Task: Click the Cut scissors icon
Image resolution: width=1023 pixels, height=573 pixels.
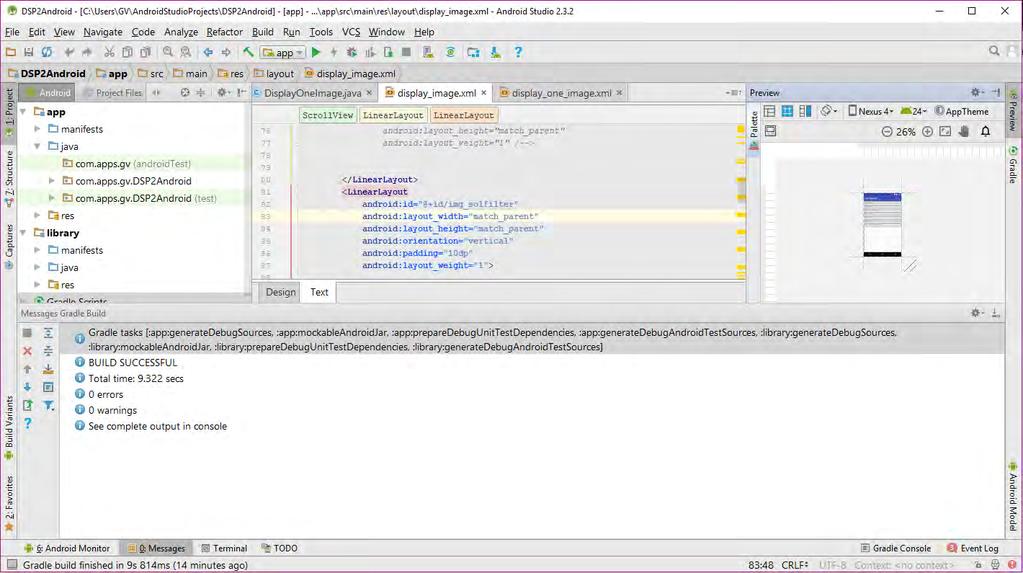Action: pos(109,52)
